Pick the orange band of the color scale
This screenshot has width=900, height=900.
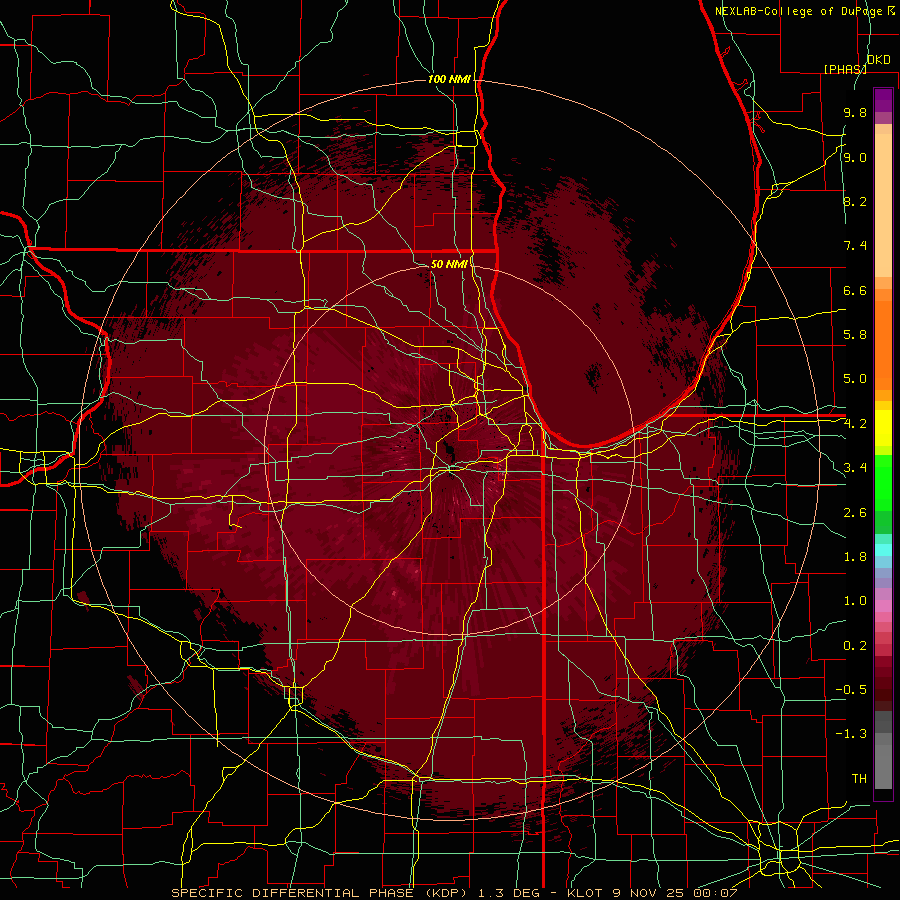point(883,344)
